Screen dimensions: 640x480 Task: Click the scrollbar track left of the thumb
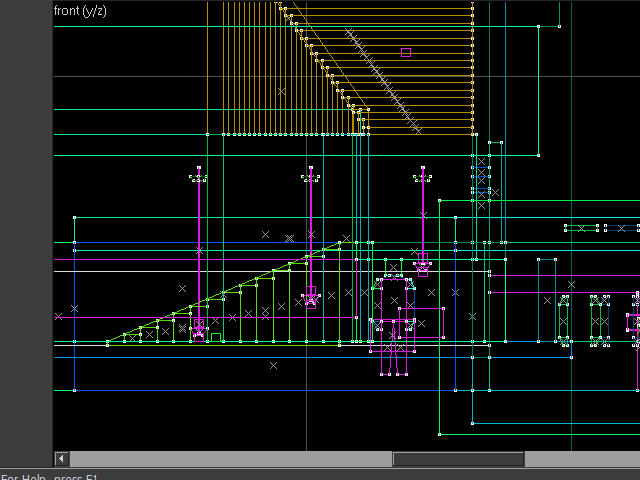[x=230, y=459]
